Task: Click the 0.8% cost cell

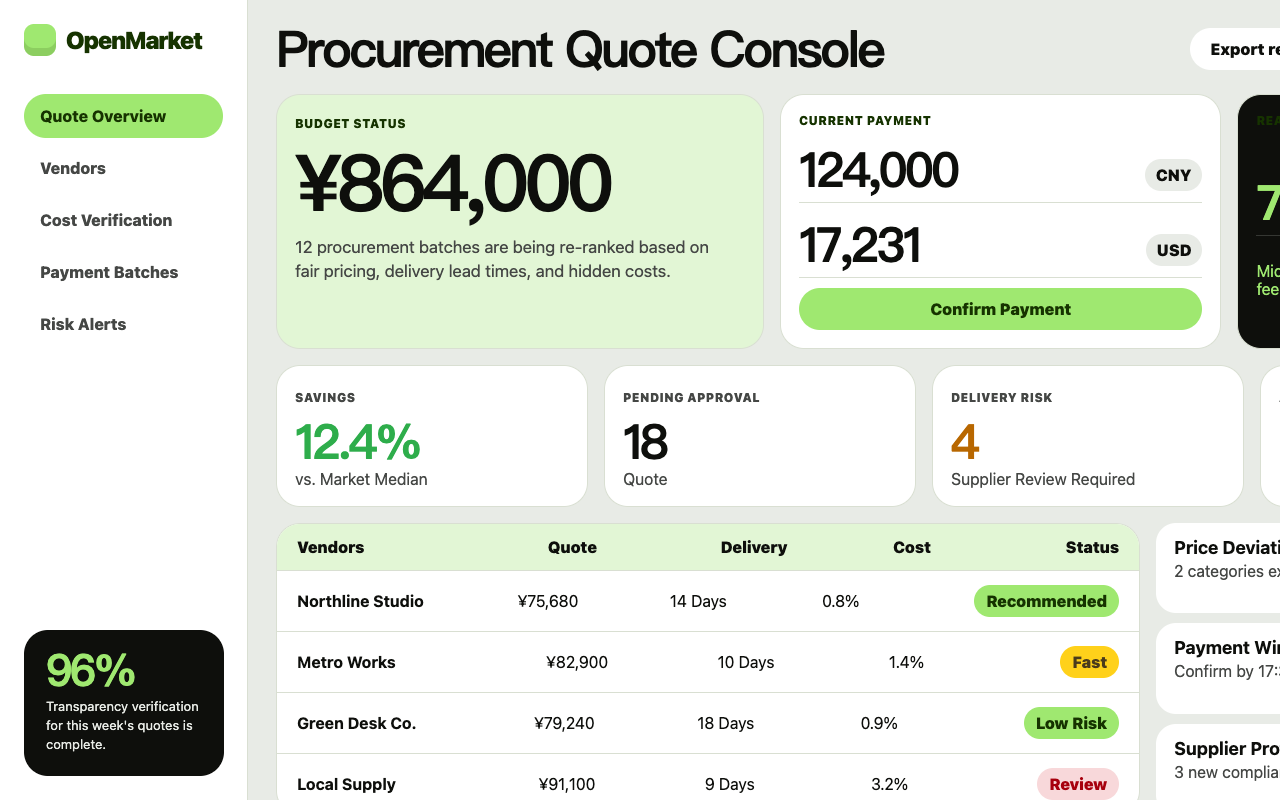Action: (841, 601)
